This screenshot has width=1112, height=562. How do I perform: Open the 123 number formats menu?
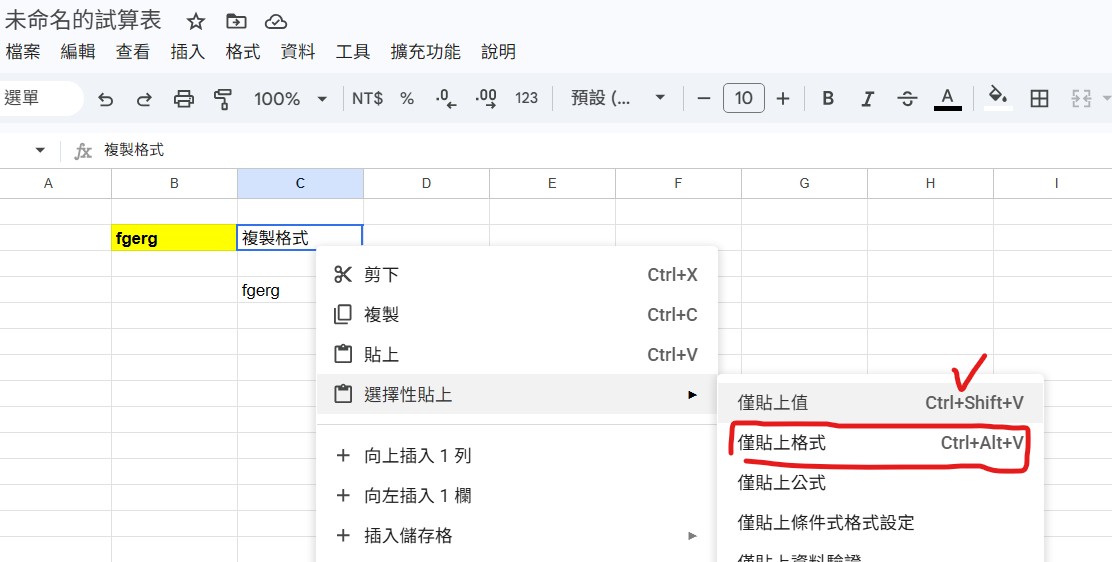tap(526, 99)
